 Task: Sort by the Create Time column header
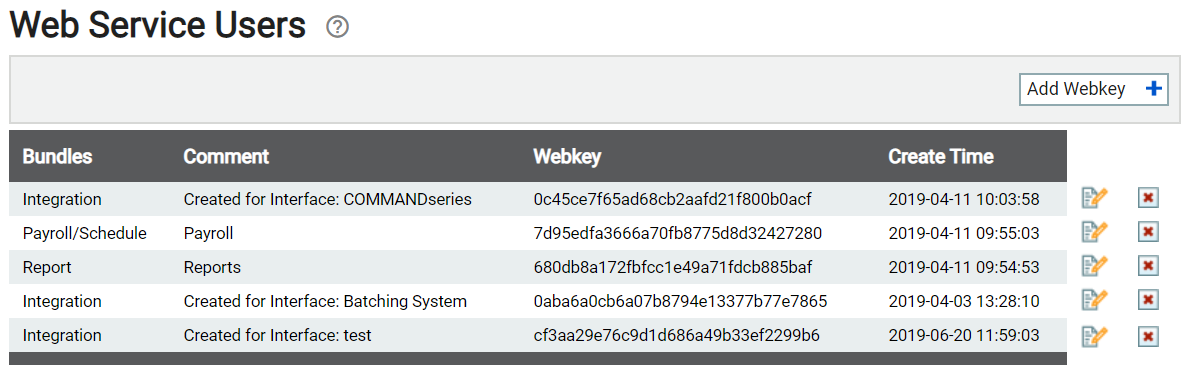pos(941,157)
